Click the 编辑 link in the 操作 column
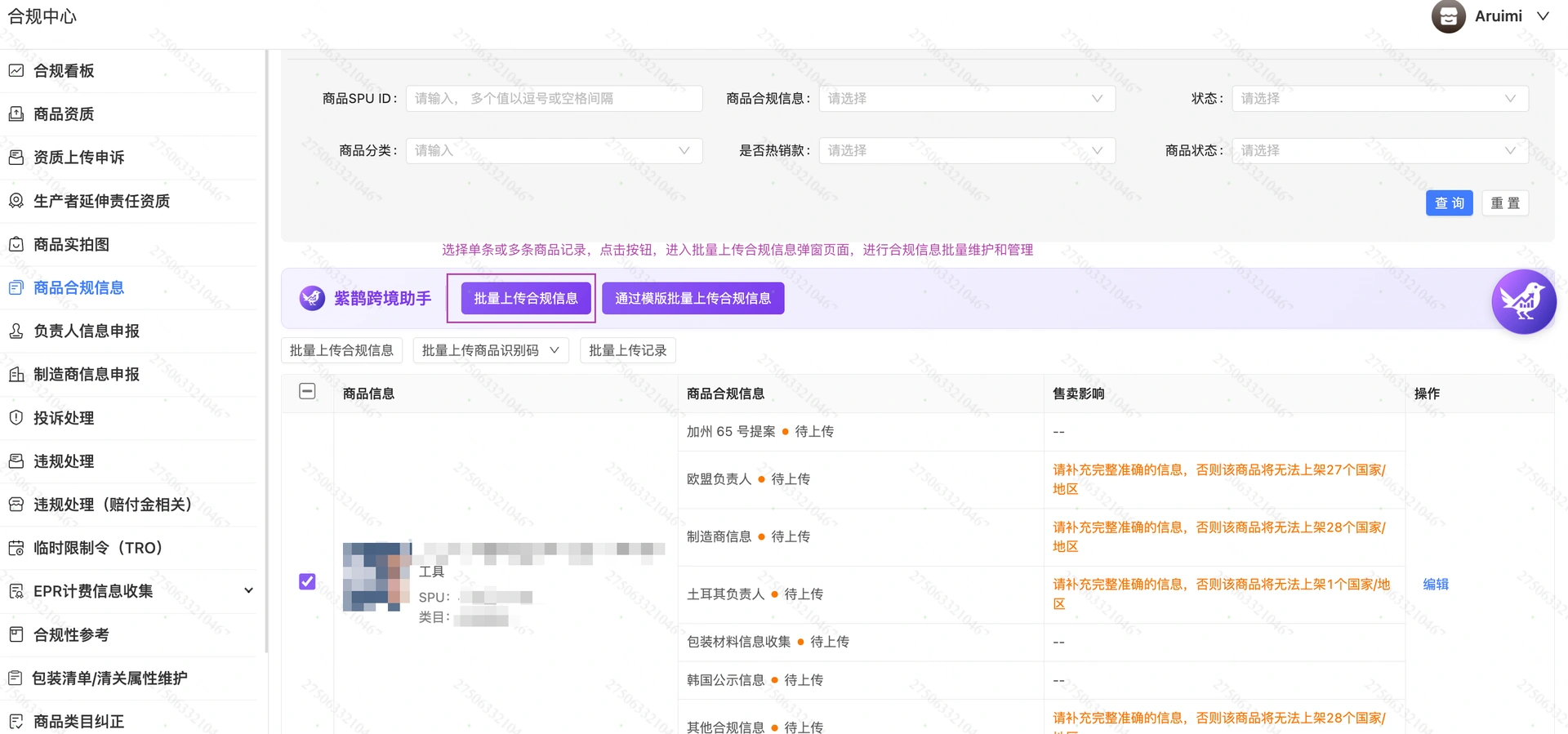This screenshot has width=1568, height=734. tap(1436, 585)
